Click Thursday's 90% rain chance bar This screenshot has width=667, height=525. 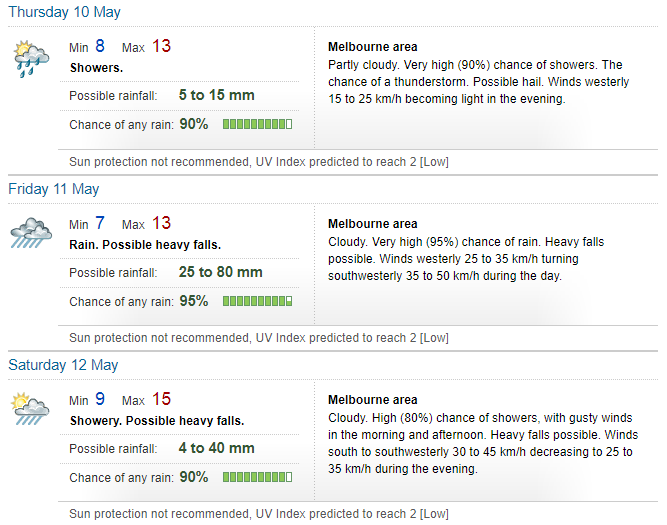coord(257,124)
